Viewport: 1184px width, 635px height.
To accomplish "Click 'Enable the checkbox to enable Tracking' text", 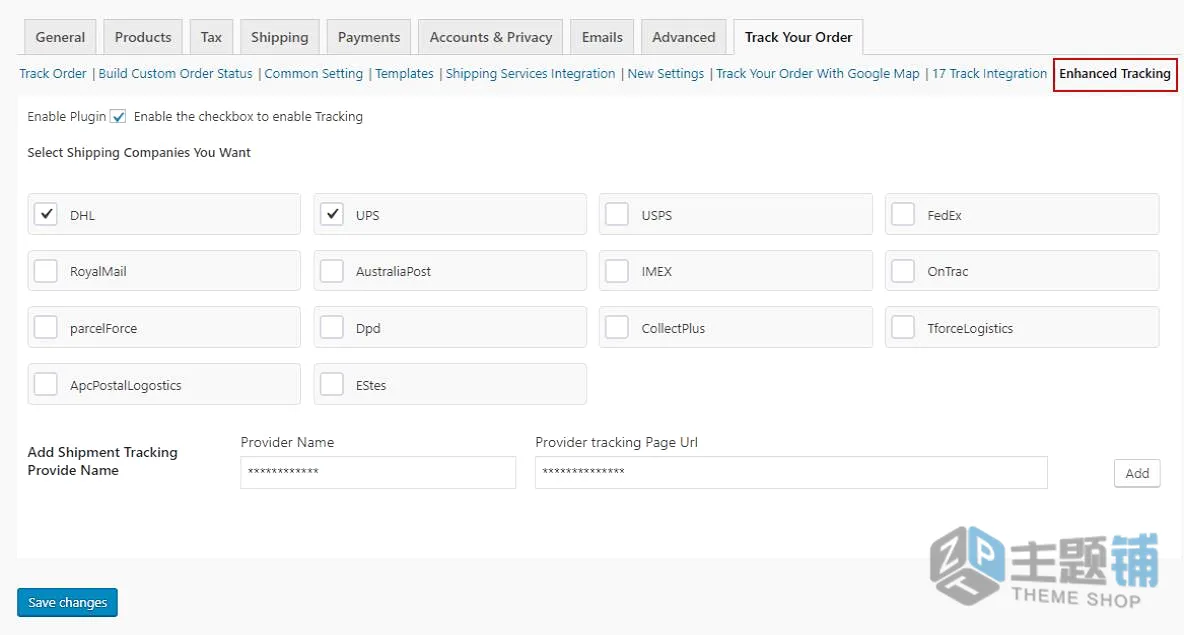I will point(248,116).
